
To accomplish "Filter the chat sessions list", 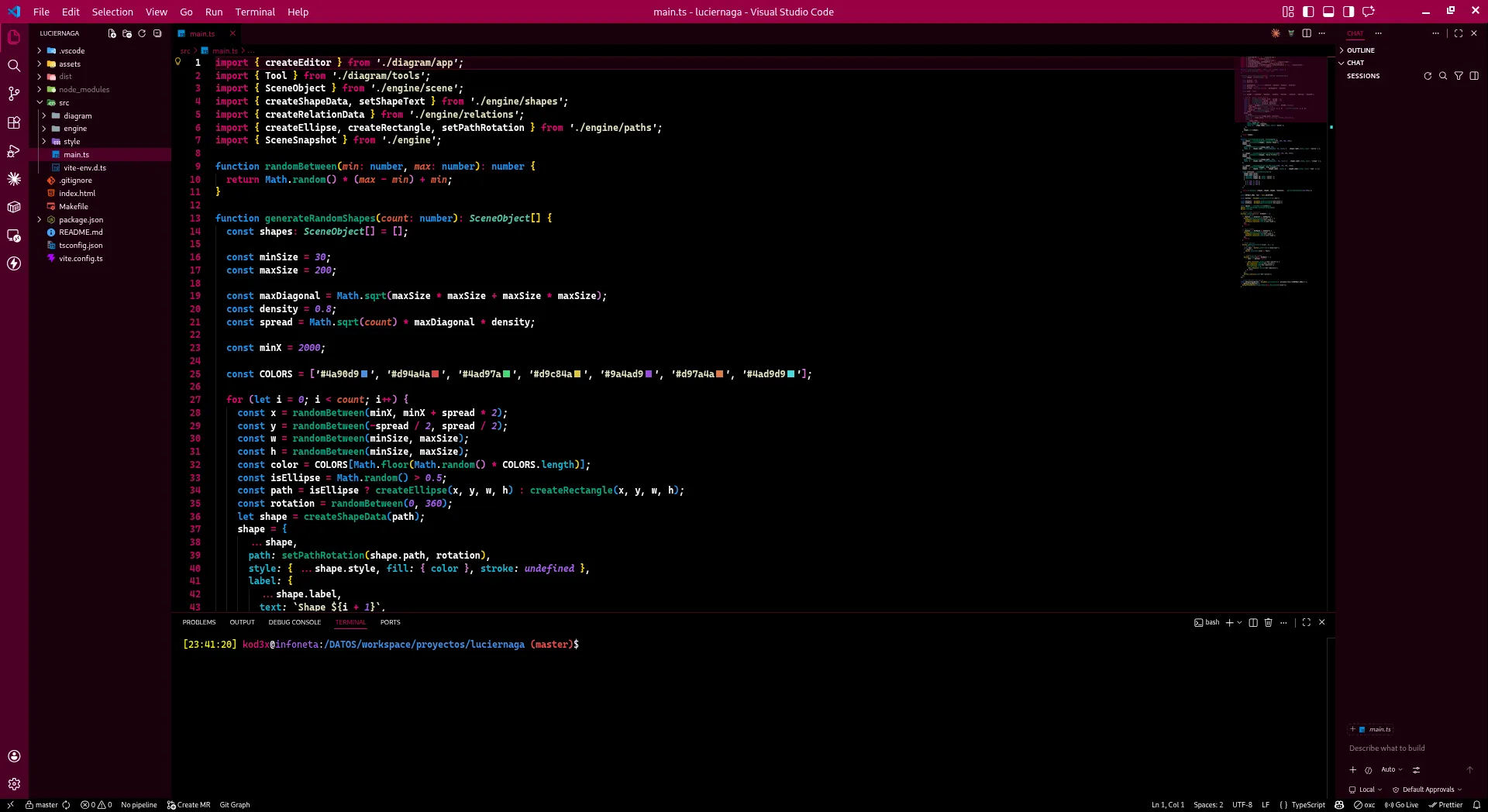I will click(1459, 76).
